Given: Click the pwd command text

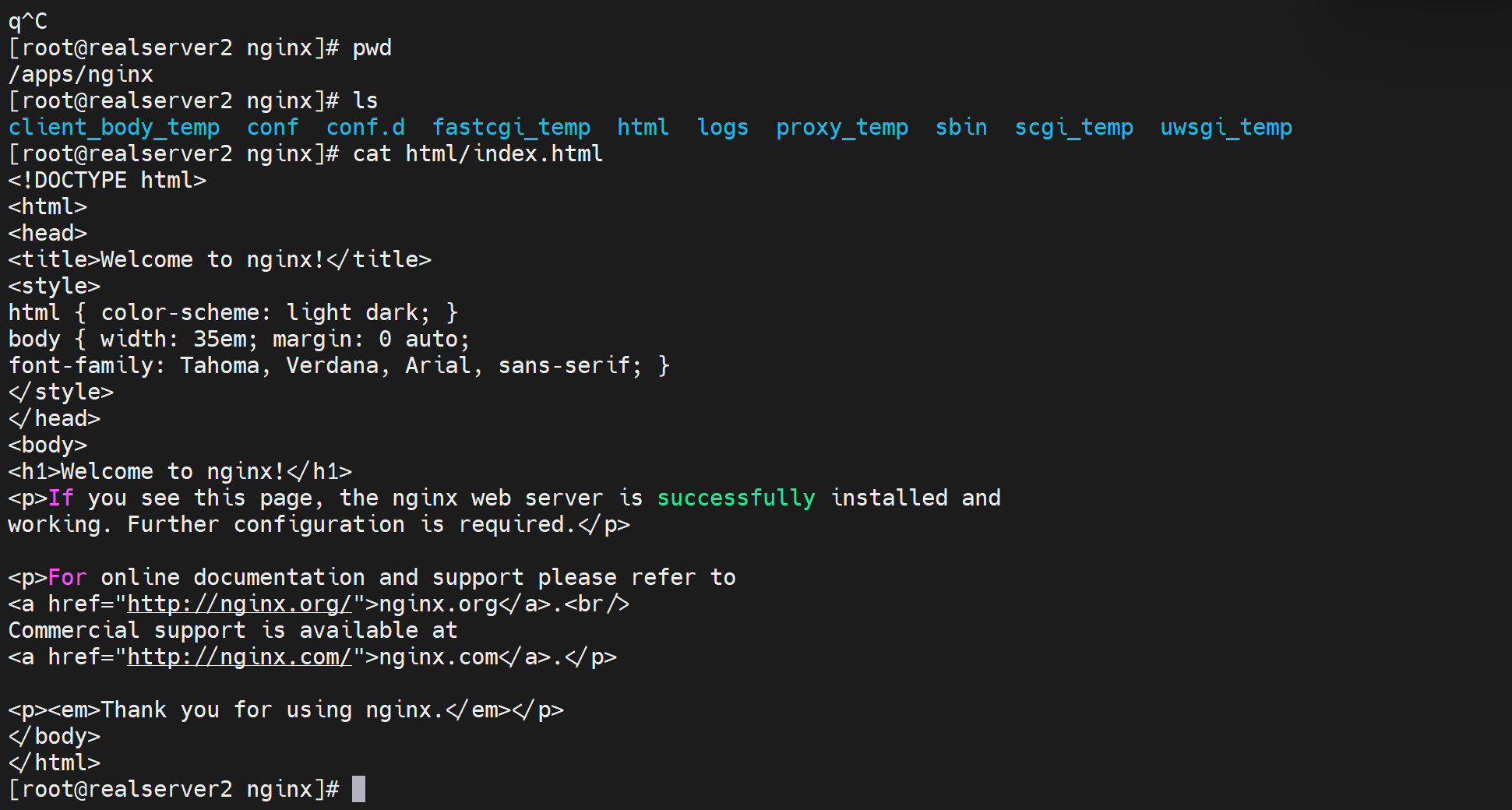Looking at the screenshot, I should tap(372, 48).
